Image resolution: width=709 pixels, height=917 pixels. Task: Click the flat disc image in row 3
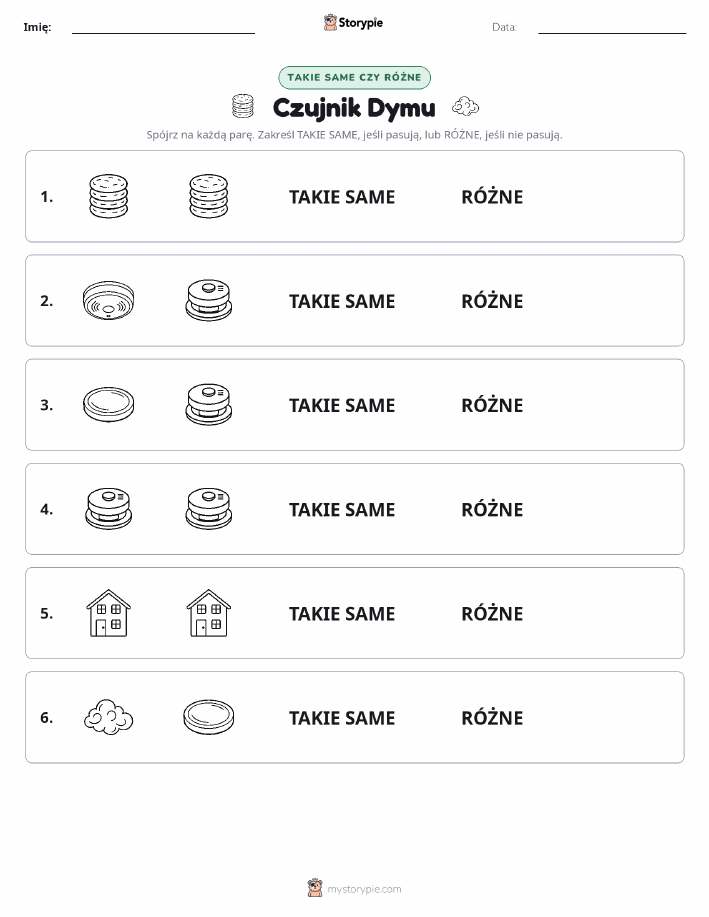coord(108,404)
